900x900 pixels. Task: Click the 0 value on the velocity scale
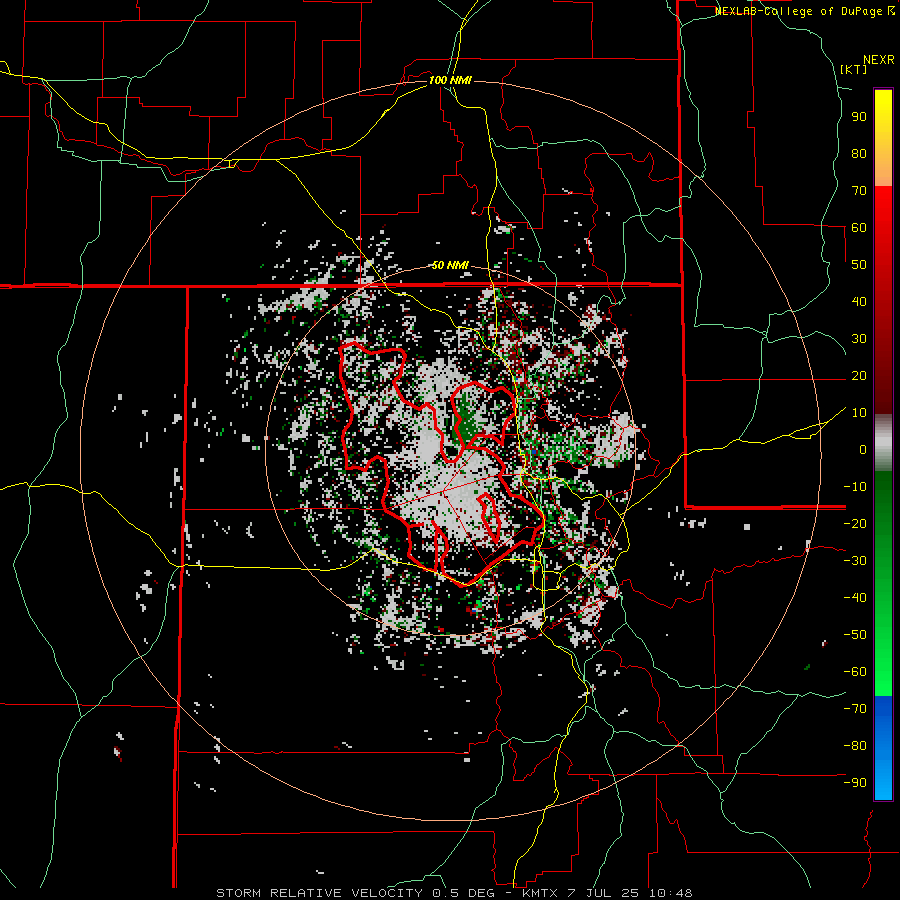(x=863, y=449)
